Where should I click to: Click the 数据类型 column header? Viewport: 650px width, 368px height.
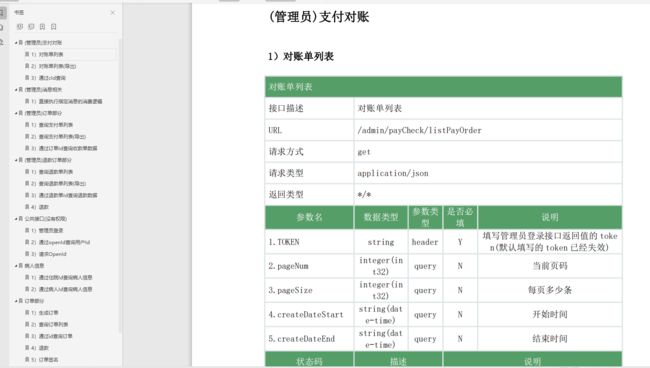[x=381, y=217]
